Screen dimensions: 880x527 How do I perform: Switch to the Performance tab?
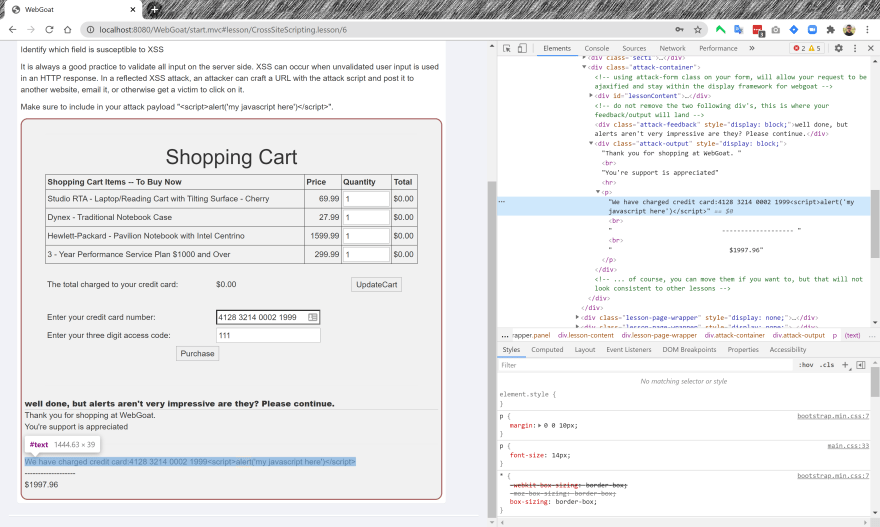pyautogui.click(x=718, y=48)
